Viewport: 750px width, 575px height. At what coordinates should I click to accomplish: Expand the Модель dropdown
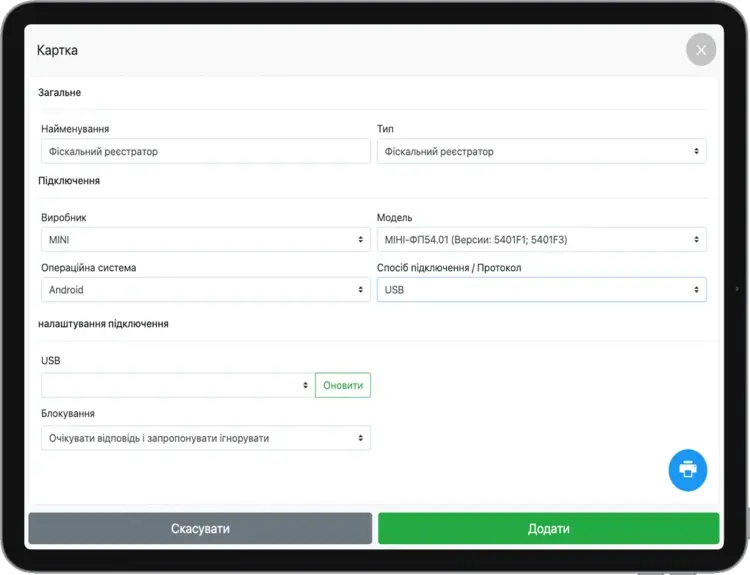click(x=541, y=240)
